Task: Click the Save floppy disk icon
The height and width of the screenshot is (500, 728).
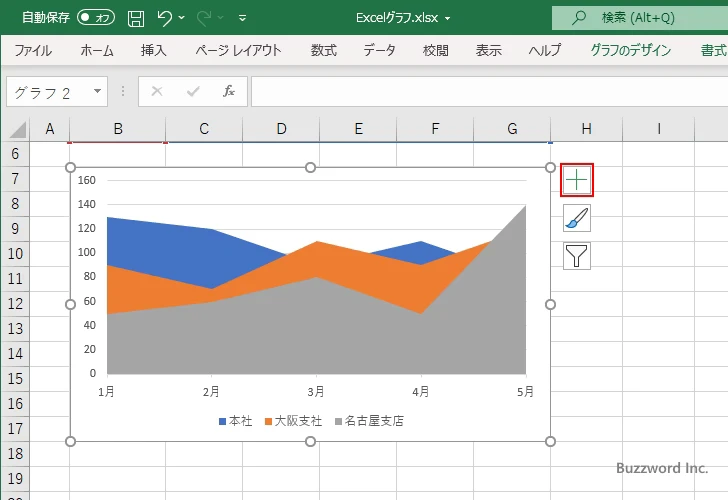Action: pos(136,18)
